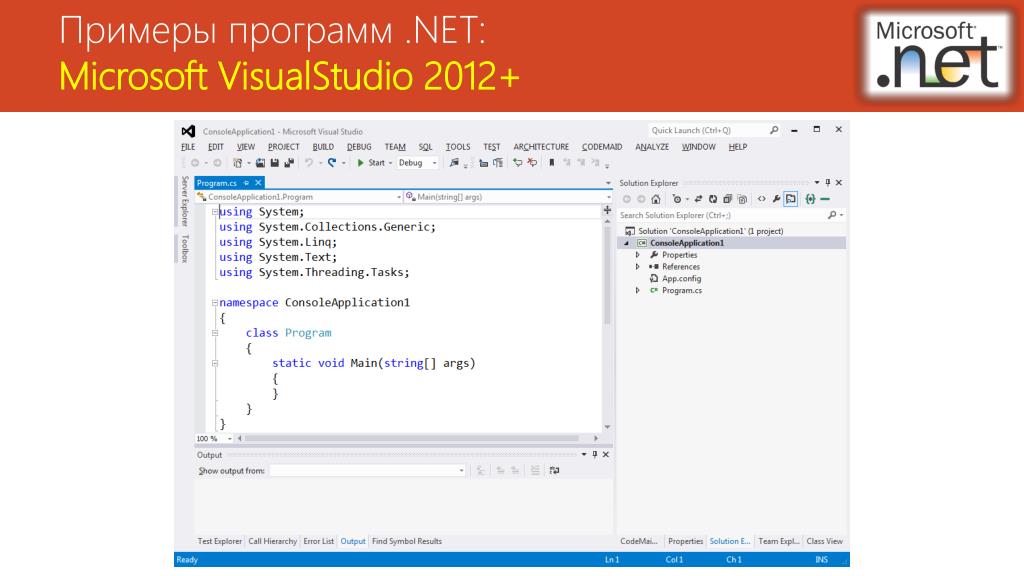Switch to the Error List tab

click(x=319, y=541)
